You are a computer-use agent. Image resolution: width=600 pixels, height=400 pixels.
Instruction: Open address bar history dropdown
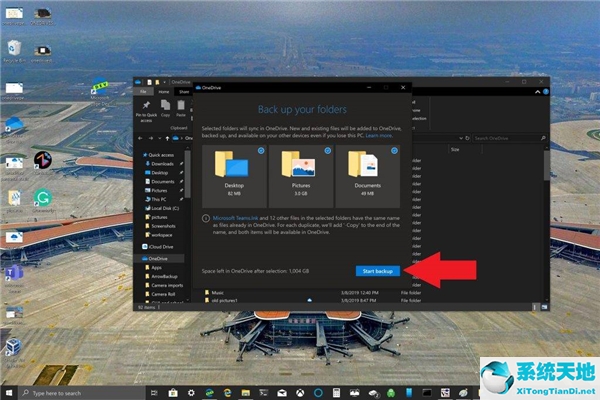coord(461,138)
